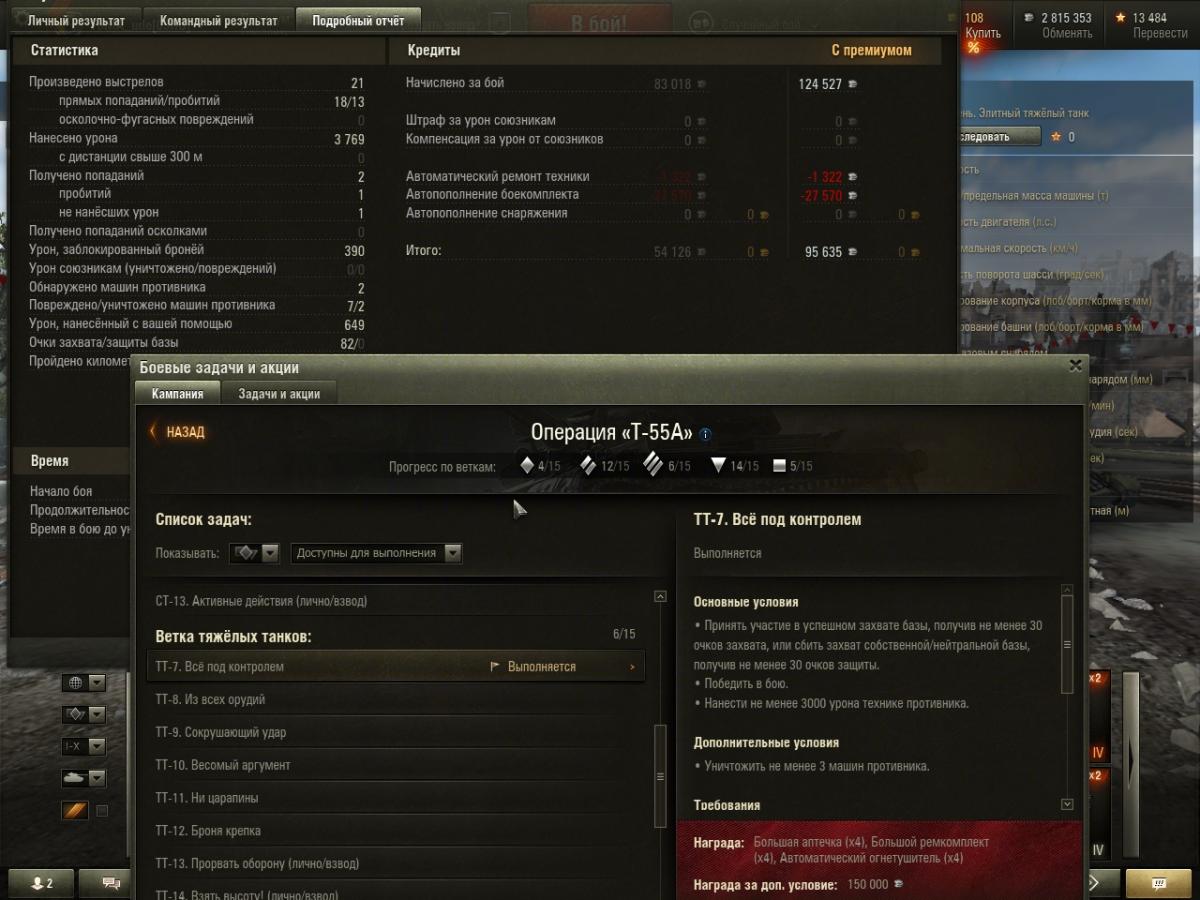This screenshot has width=1200, height=900.
Task: Click the down arrow of conditions scrollbar
Action: (x=1067, y=804)
